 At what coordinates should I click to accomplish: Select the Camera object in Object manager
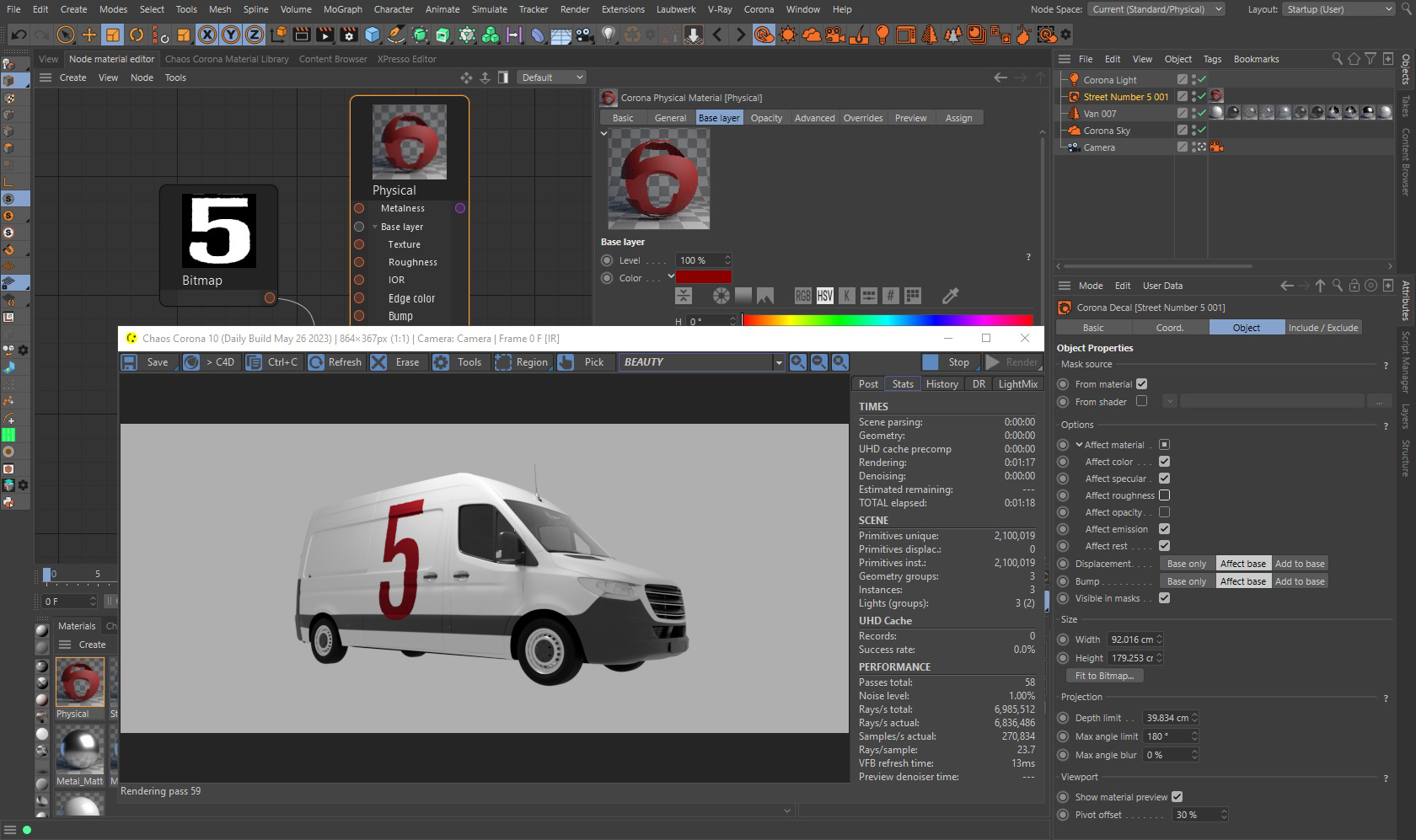[x=1099, y=147]
